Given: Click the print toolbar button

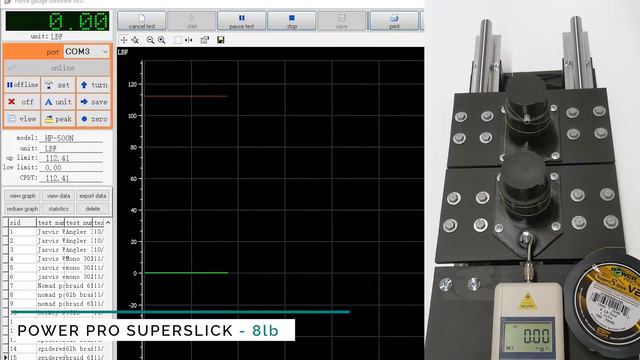Looking at the screenshot, I should [x=394, y=21].
